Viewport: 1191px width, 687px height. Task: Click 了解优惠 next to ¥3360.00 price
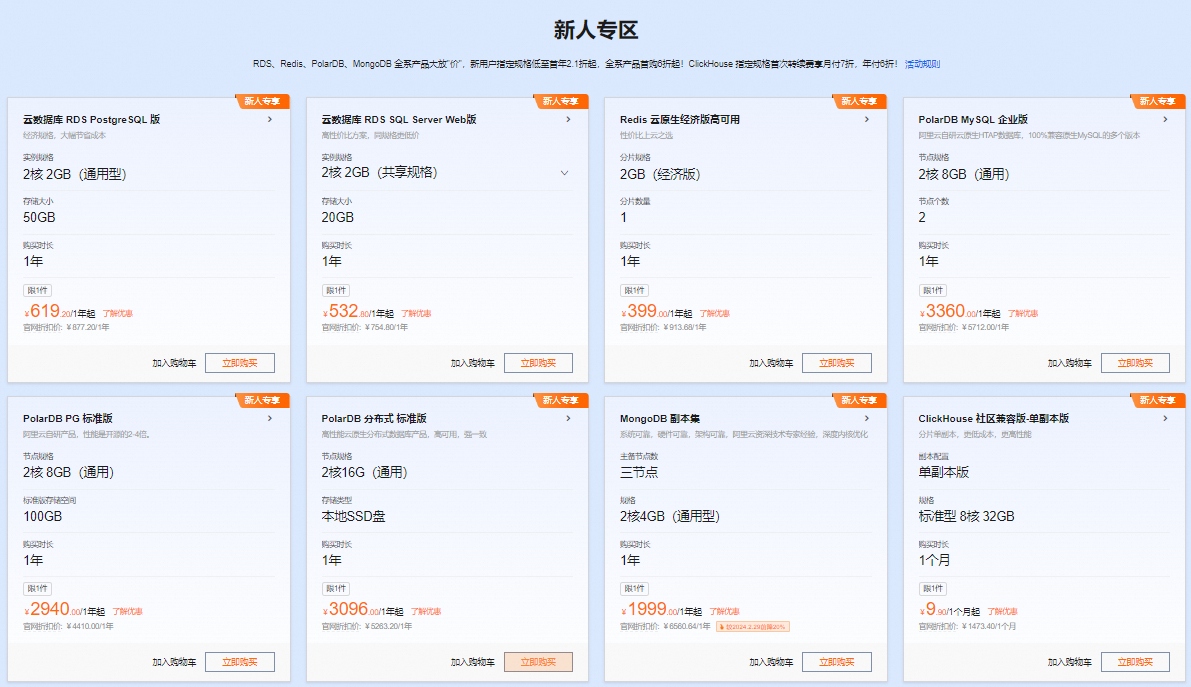[1023, 313]
